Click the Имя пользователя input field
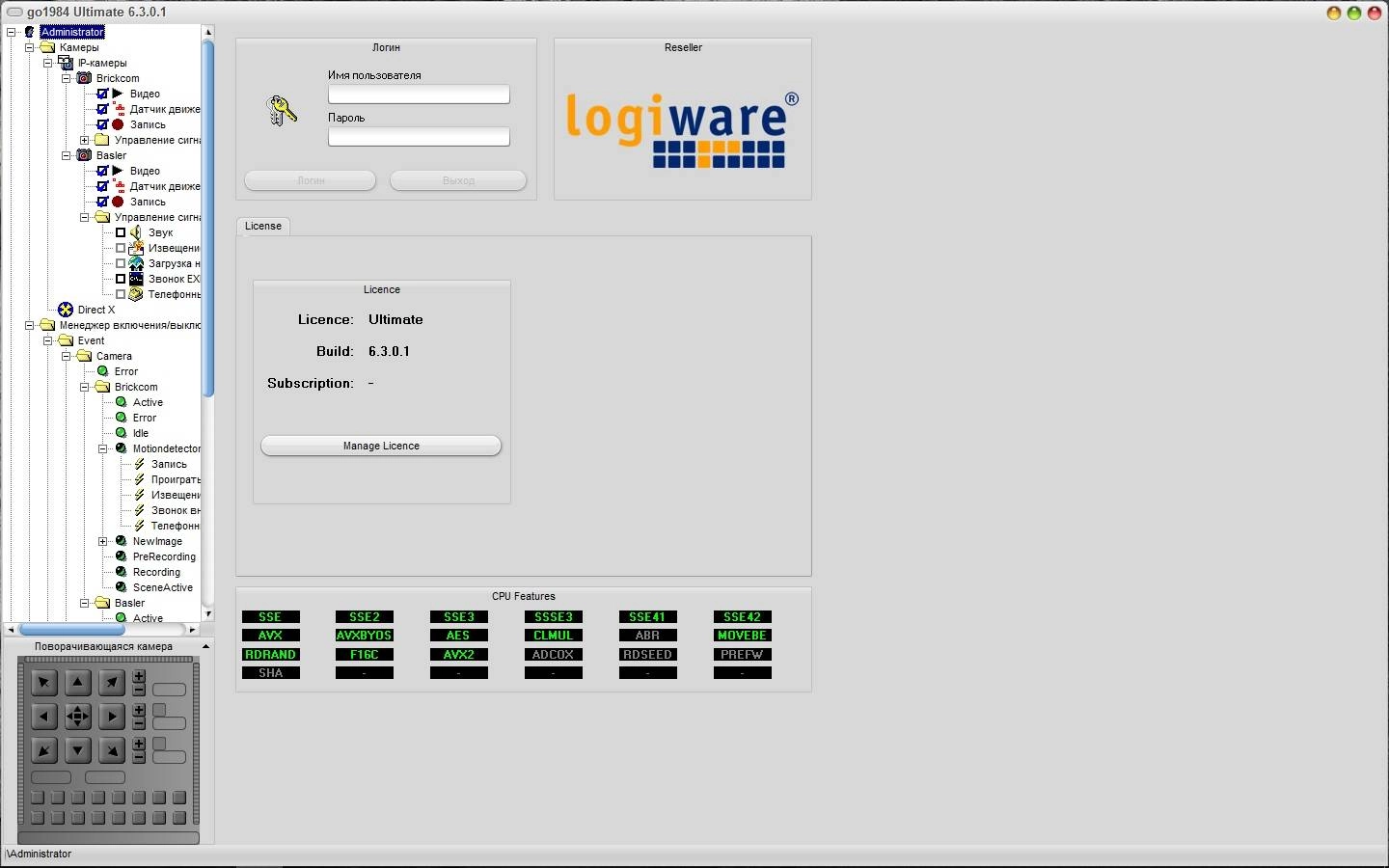Viewport: 1389px width, 868px height. (419, 94)
